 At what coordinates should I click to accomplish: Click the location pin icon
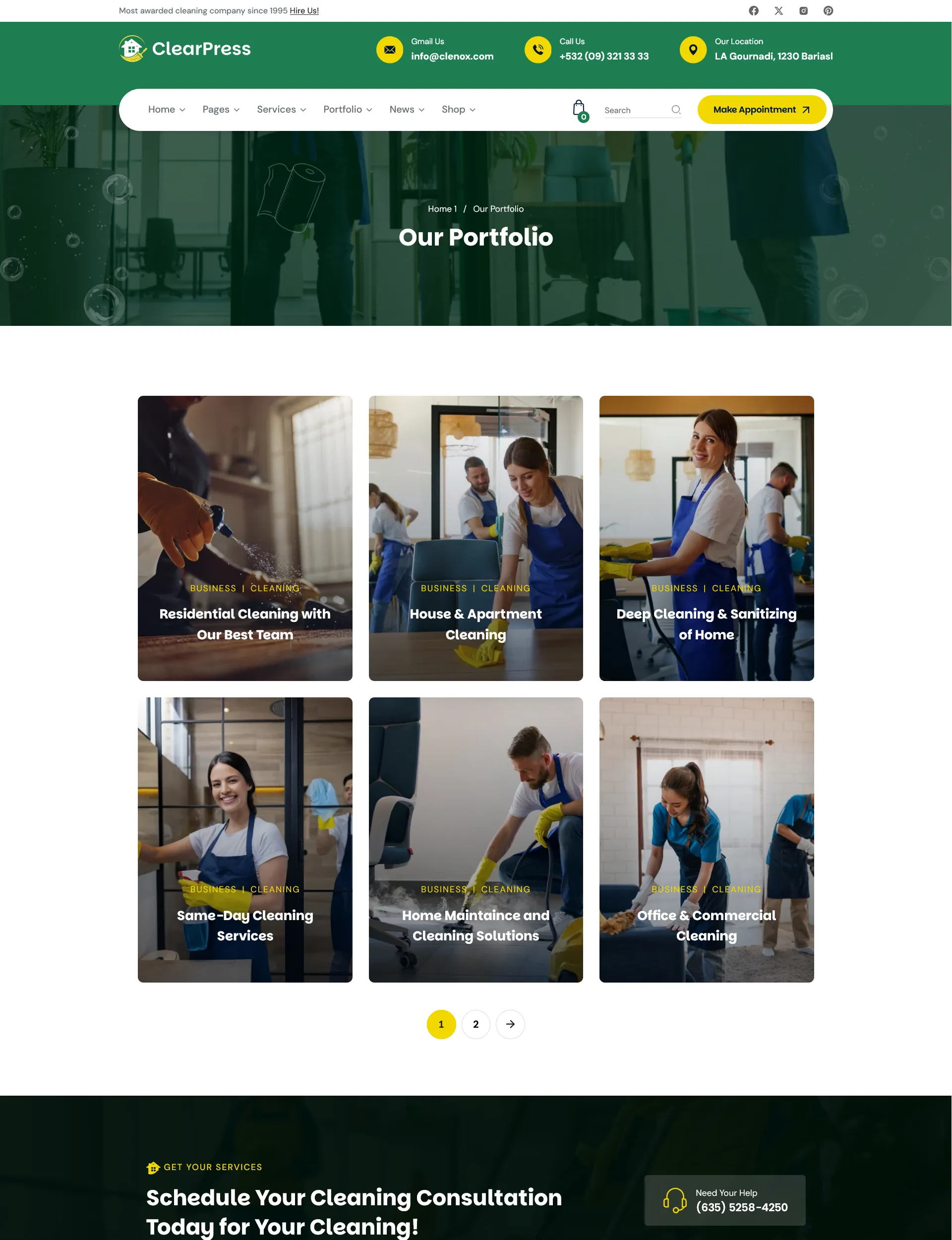point(693,50)
